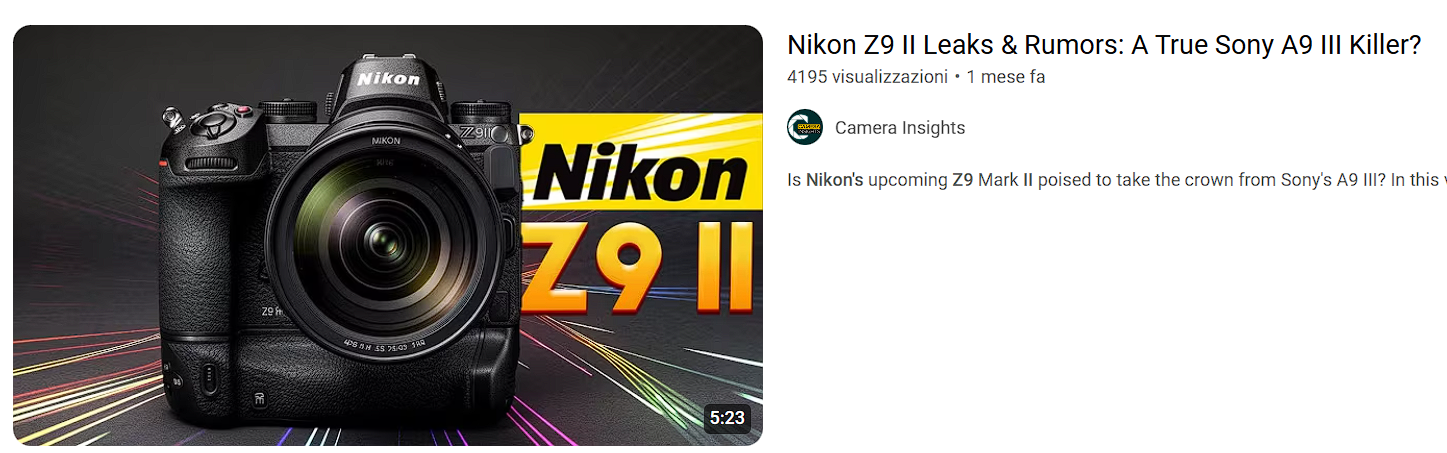
Task: Open the Nikon Z9 II Leaks & Rumors video title
Action: [x=1104, y=45]
